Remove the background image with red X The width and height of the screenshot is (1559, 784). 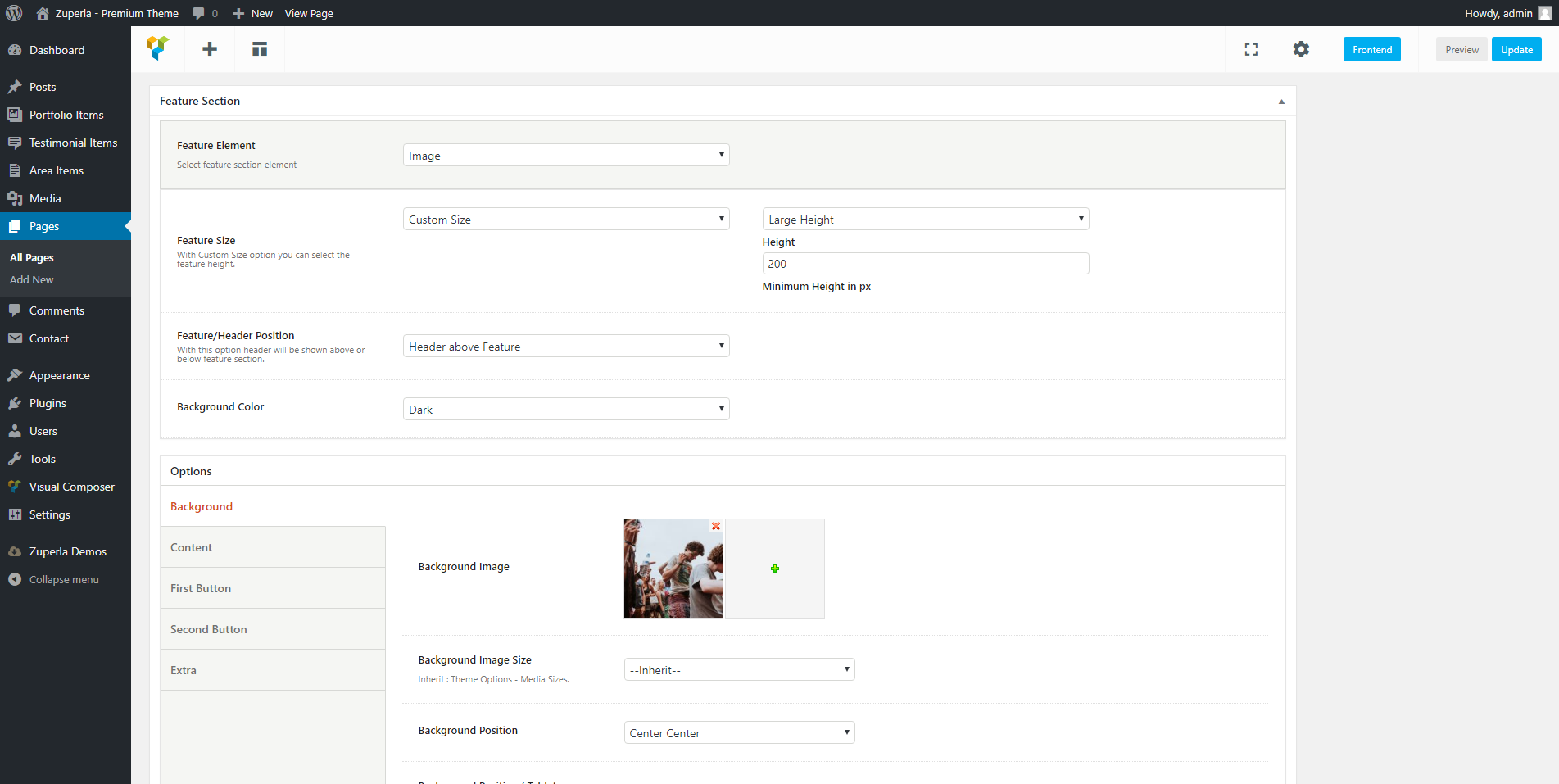716,526
